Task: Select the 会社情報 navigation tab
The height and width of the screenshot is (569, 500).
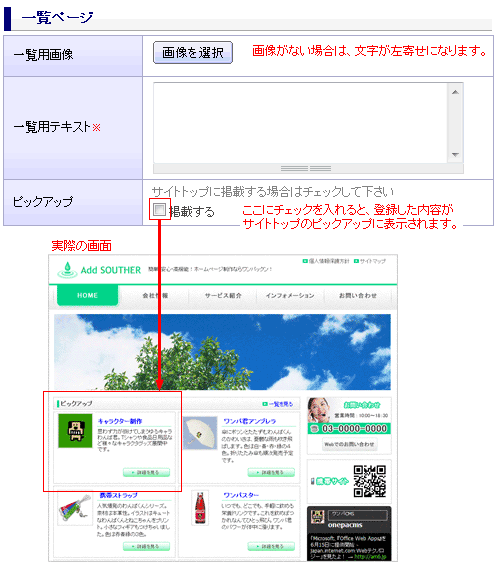Action: click(x=155, y=295)
